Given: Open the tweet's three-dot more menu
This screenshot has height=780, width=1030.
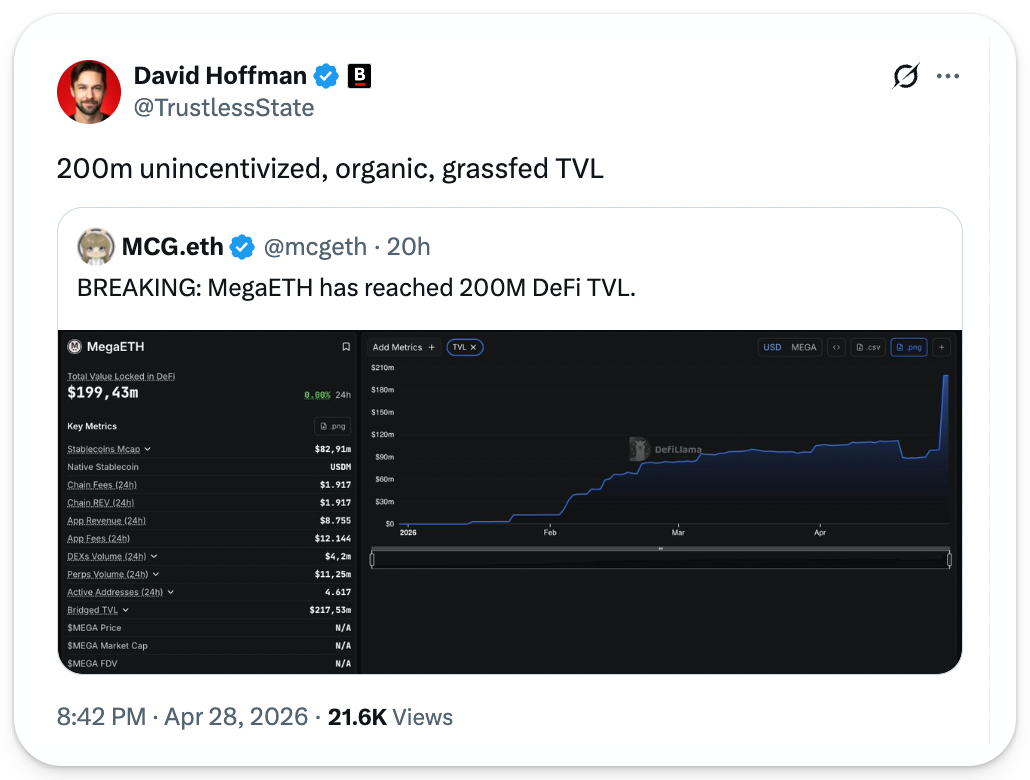Looking at the screenshot, I should pos(947,76).
